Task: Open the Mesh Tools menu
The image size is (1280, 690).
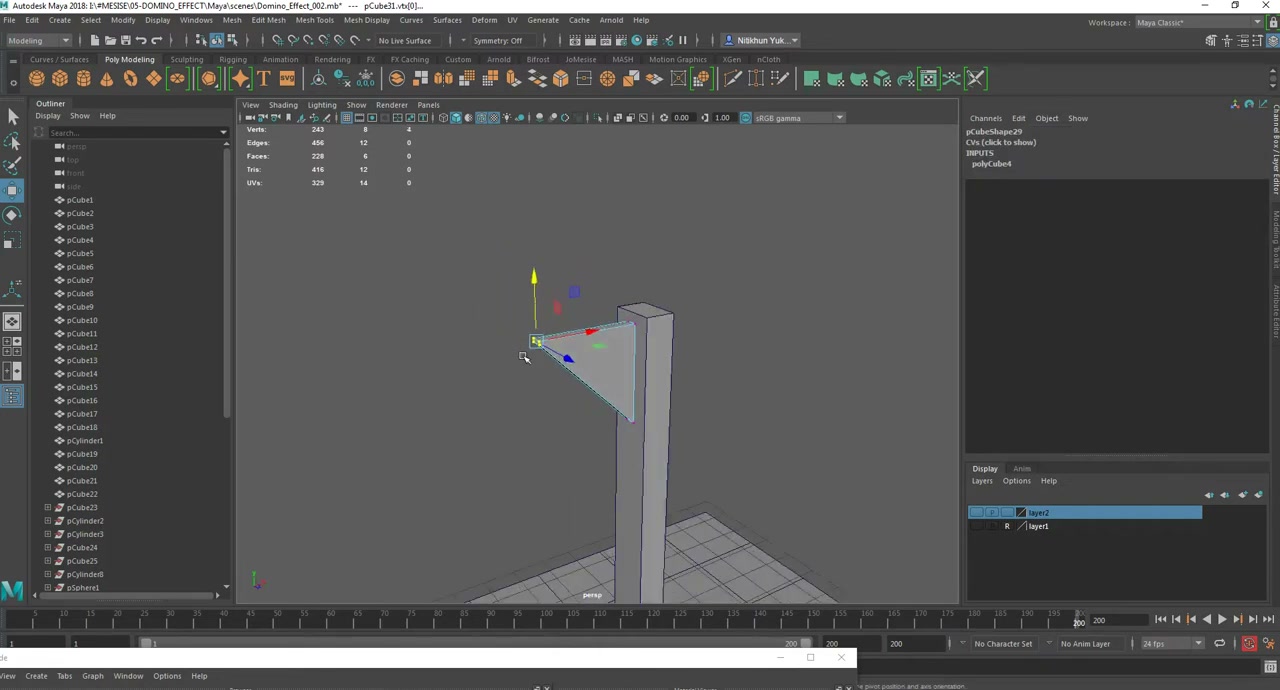Action: coord(314,20)
